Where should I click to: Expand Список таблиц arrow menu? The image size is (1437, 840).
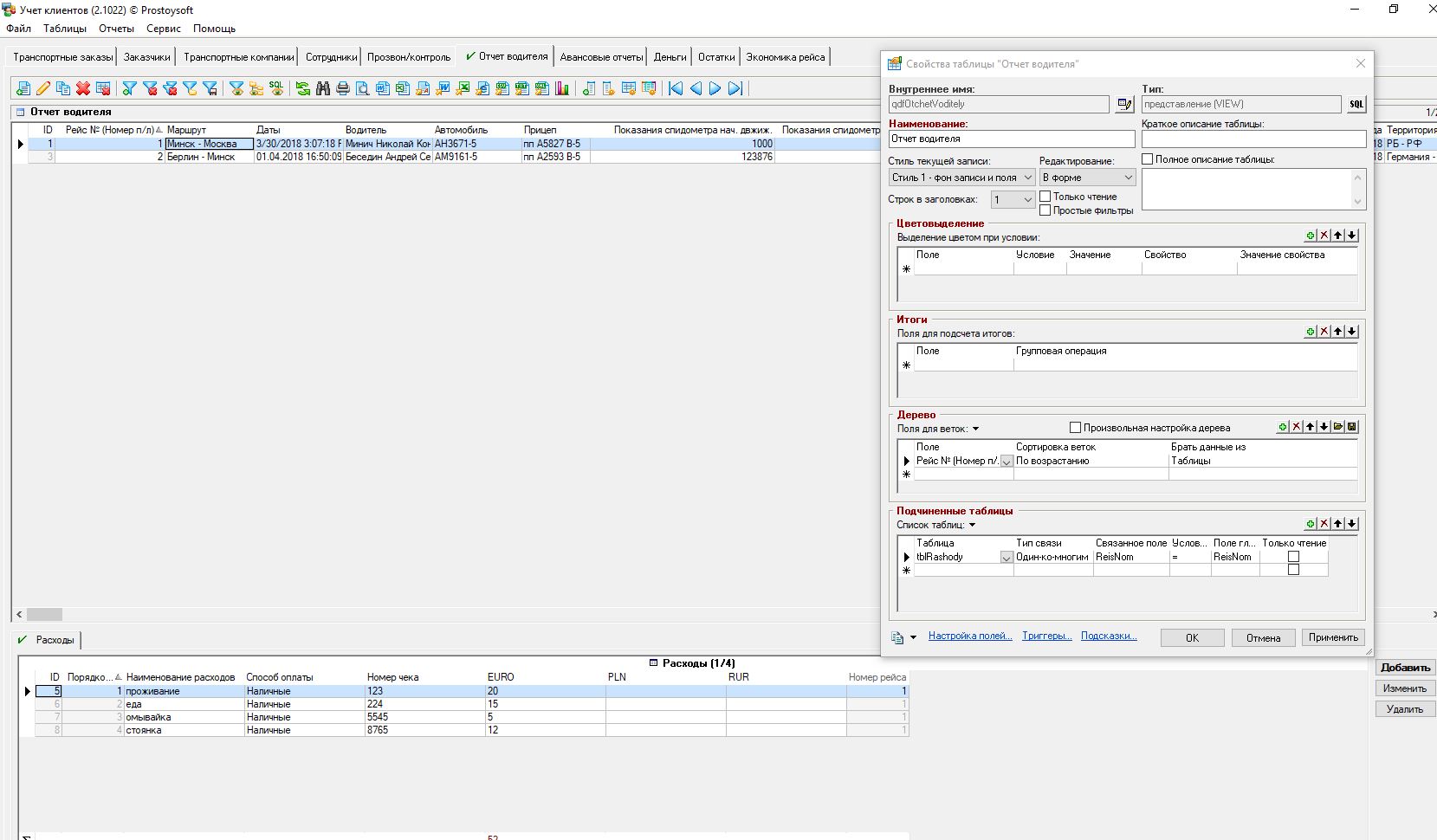coord(972,525)
